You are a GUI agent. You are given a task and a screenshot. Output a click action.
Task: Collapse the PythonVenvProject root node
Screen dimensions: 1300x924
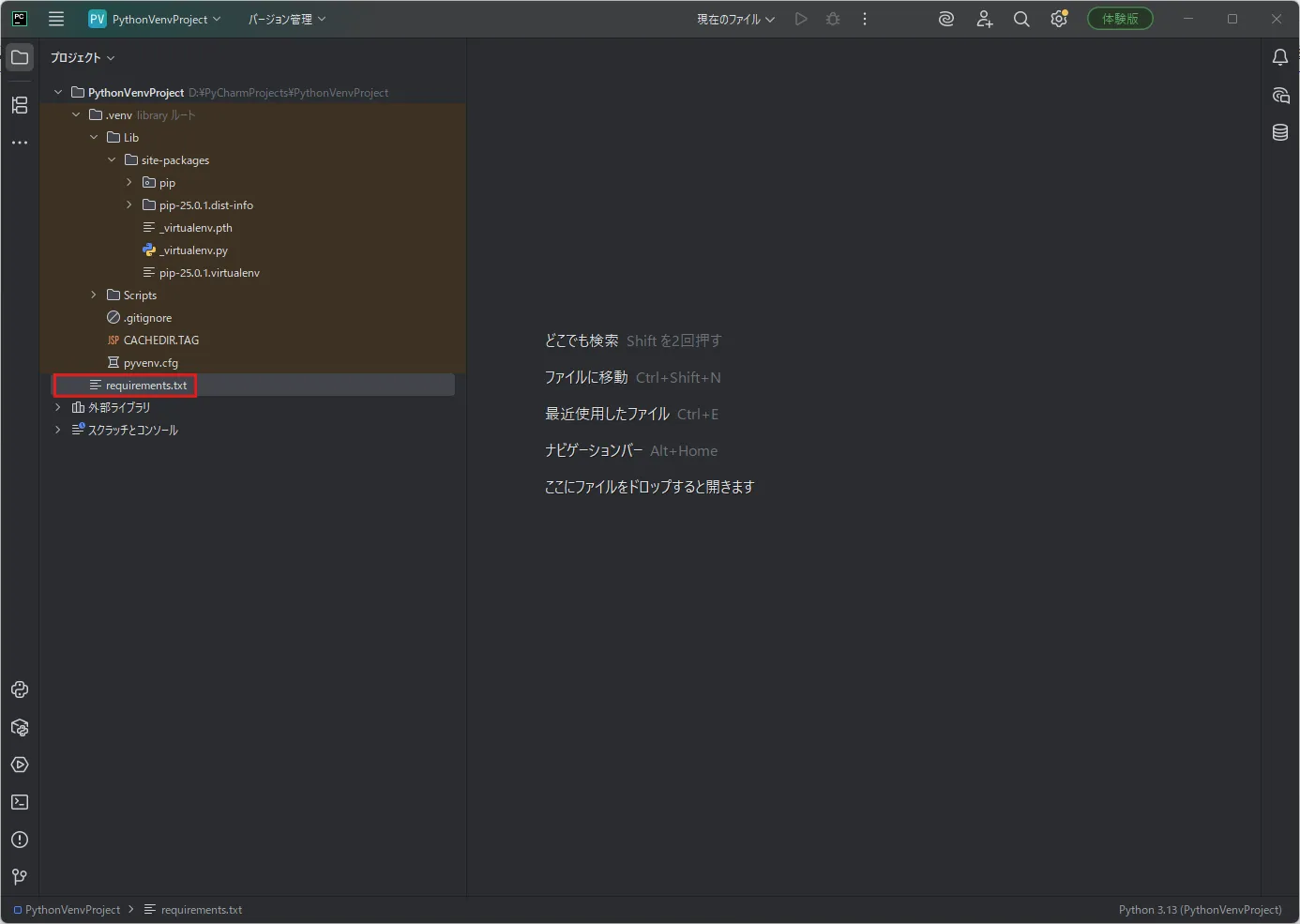pyautogui.click(x=58, y=92)
